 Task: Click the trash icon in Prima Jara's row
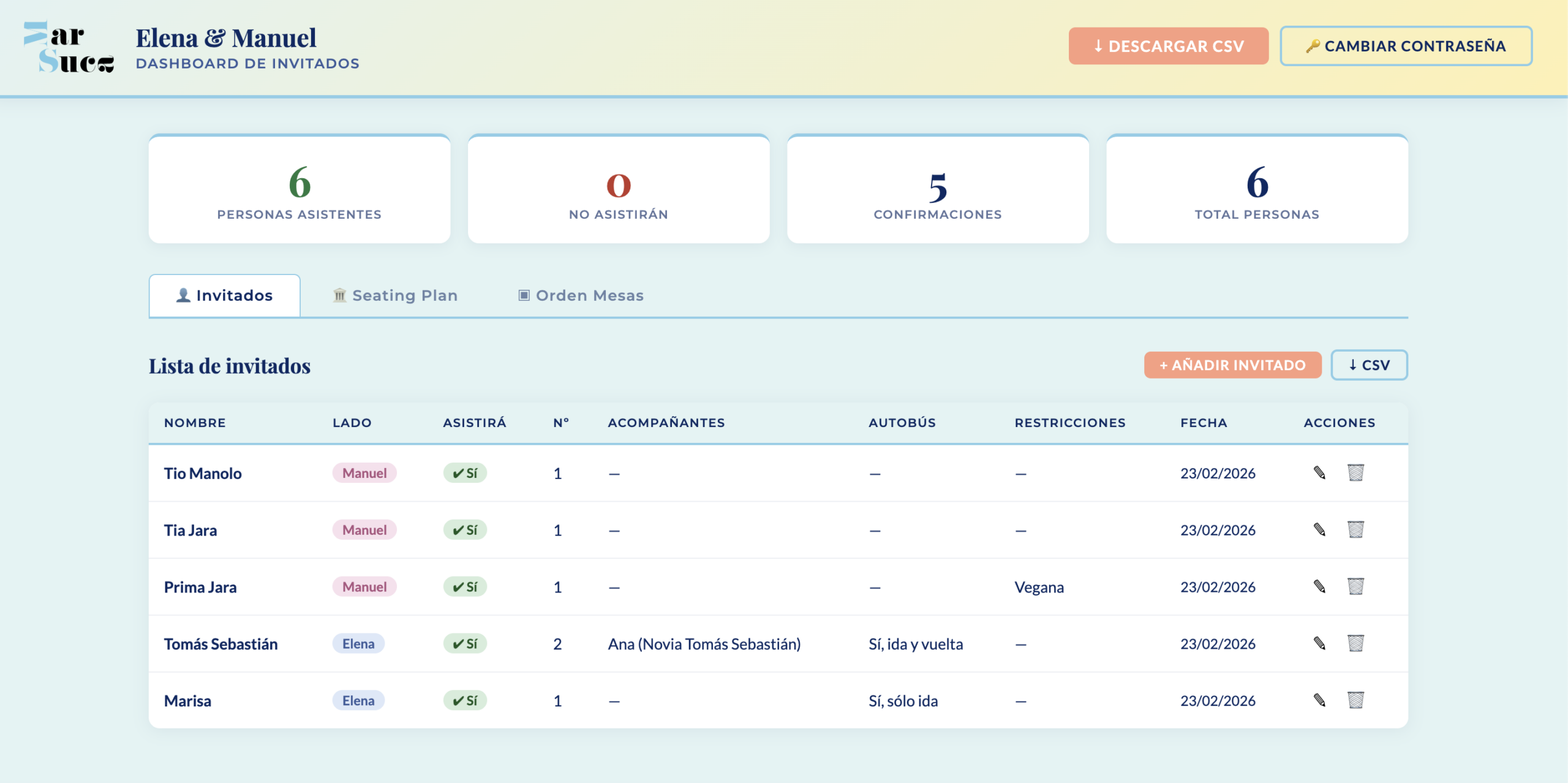1355,587
